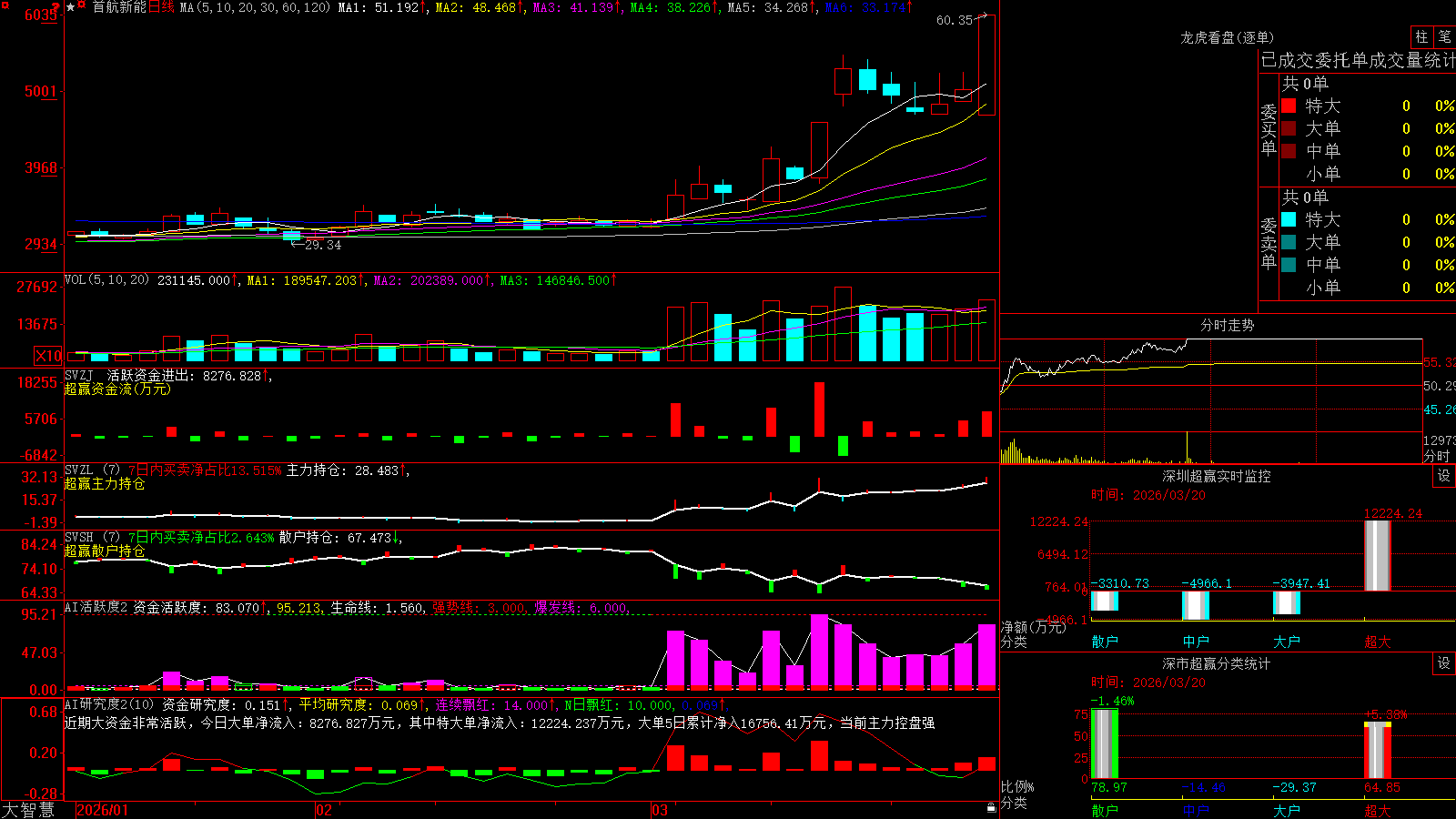The image size is (1456, 819).
Task: Click the SVZL (7) indicator name
Action: (x=92, y=470)
